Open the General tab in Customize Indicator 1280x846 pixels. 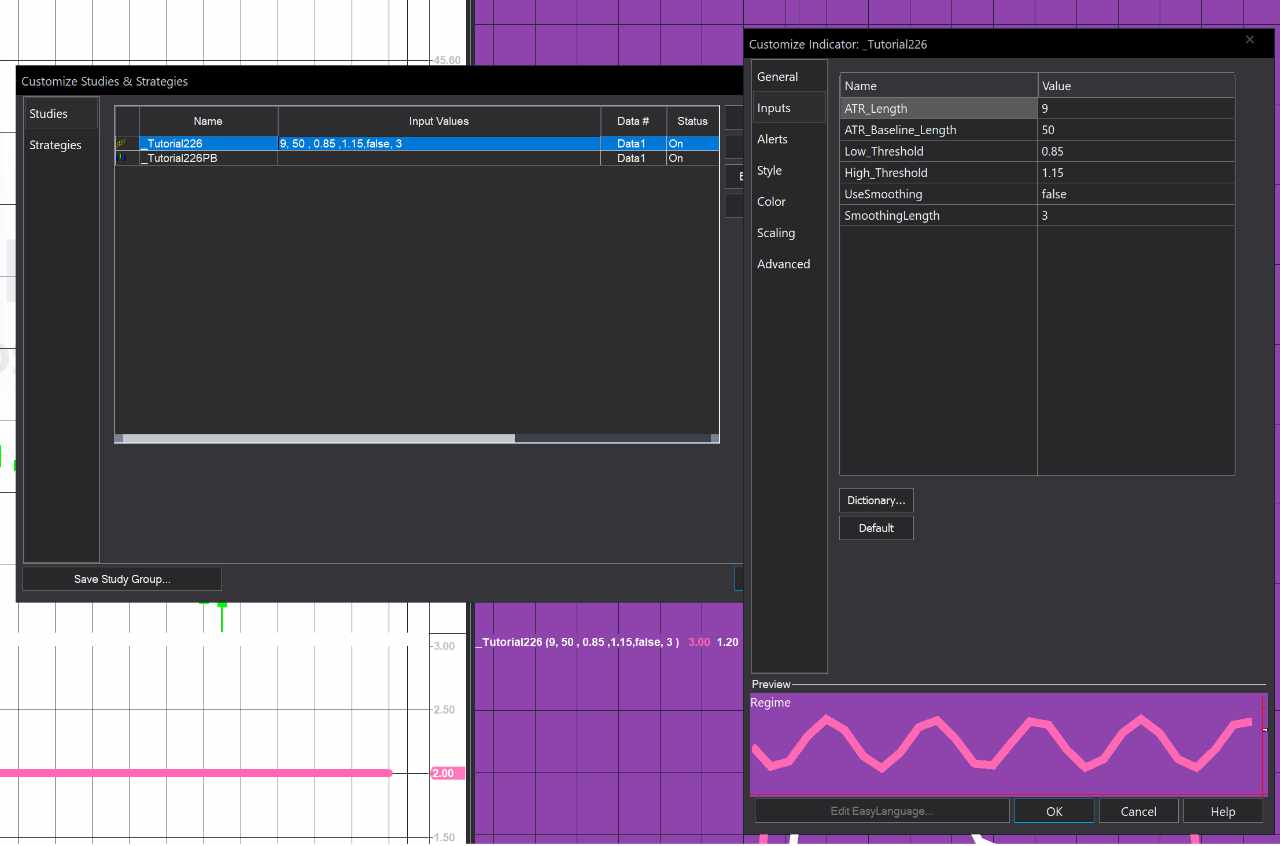(x=789, y=77)
